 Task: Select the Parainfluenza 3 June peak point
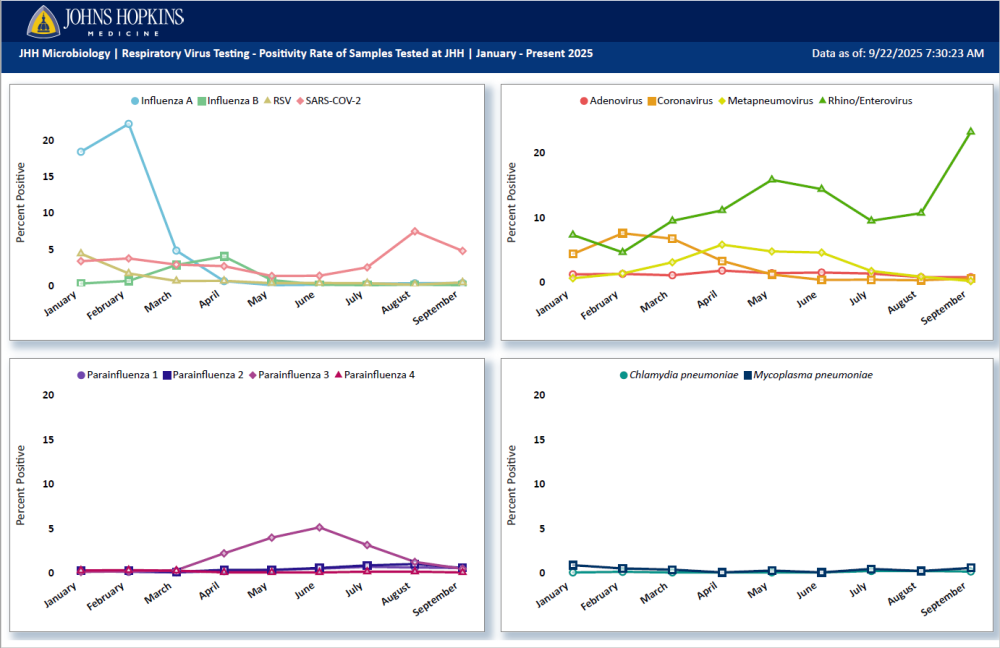point(319,527)
